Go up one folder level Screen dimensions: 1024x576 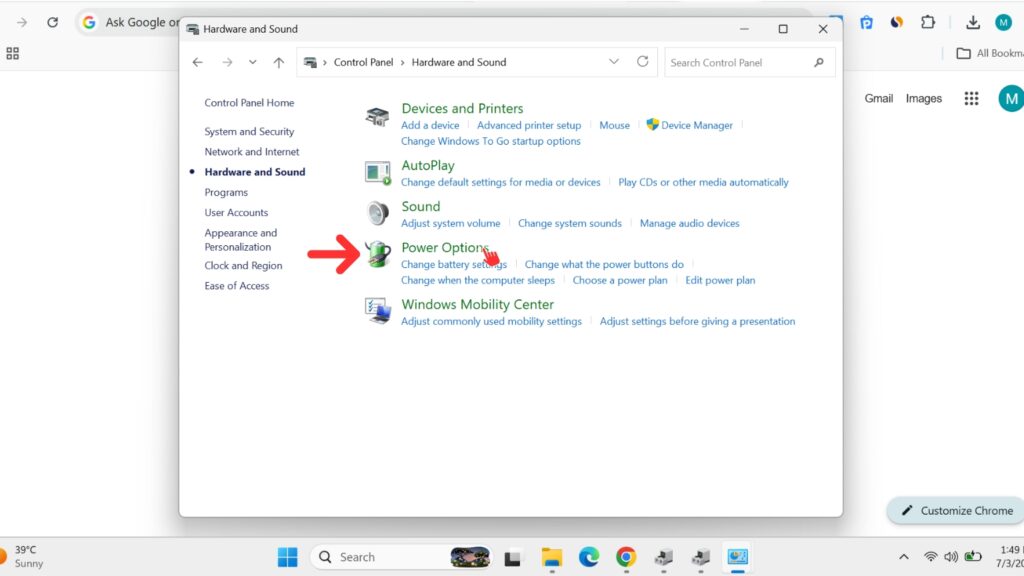point(279,62)
